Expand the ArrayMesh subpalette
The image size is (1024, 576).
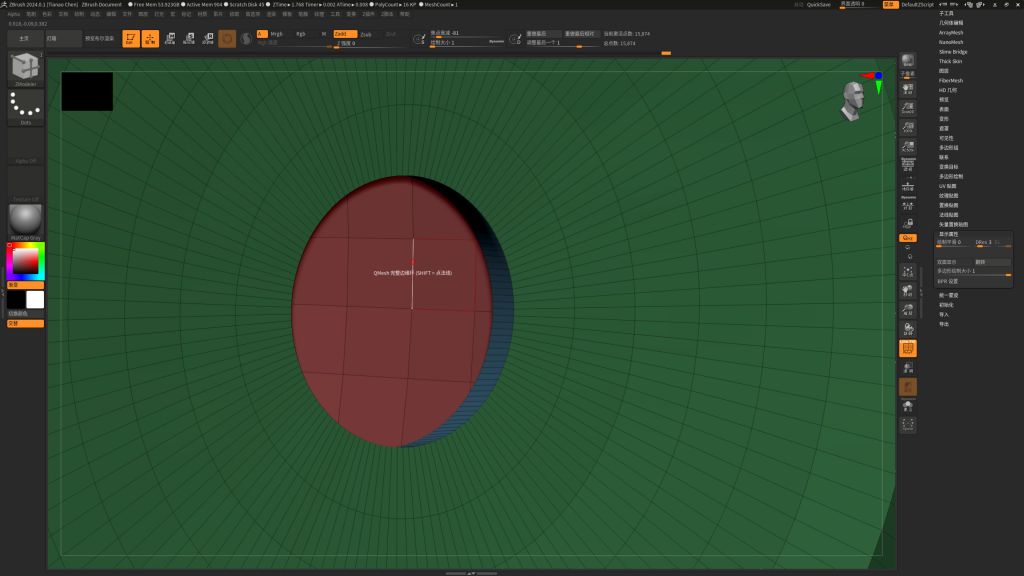click(x=951, y=33)
